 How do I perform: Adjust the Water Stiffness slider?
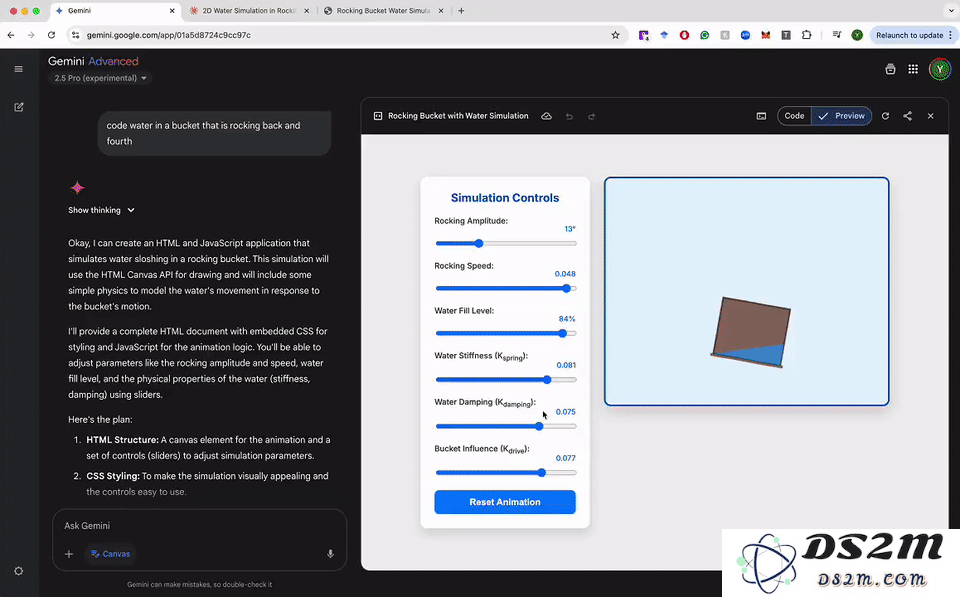point(506,380)
